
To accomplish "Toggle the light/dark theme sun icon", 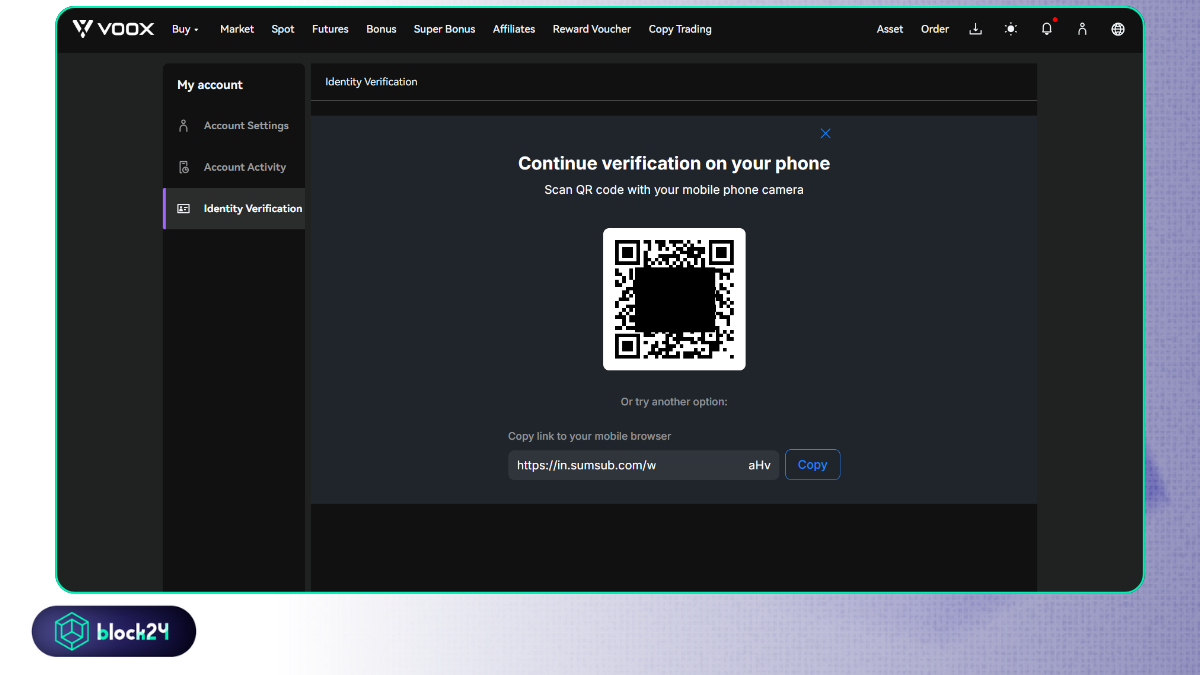I will (x=1011, y=29).
